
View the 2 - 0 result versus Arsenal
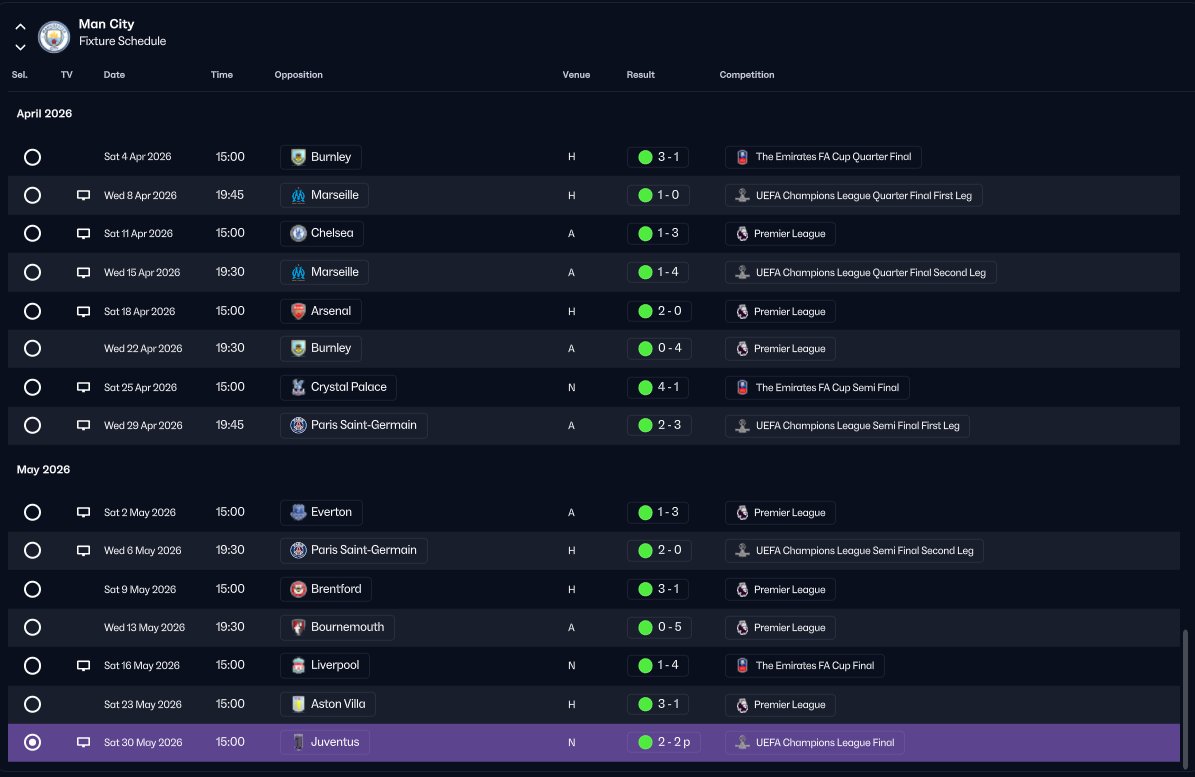[x=659, y=311]
